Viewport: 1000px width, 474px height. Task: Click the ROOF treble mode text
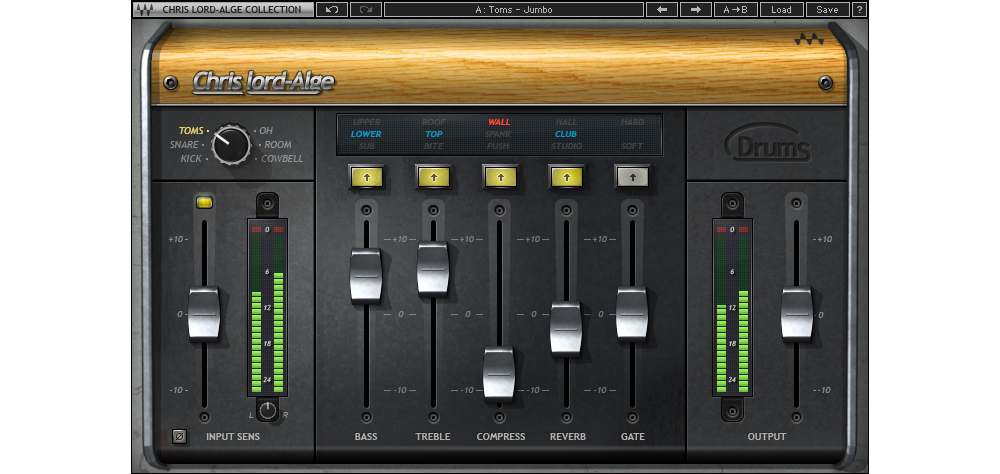tap(434, 122)
